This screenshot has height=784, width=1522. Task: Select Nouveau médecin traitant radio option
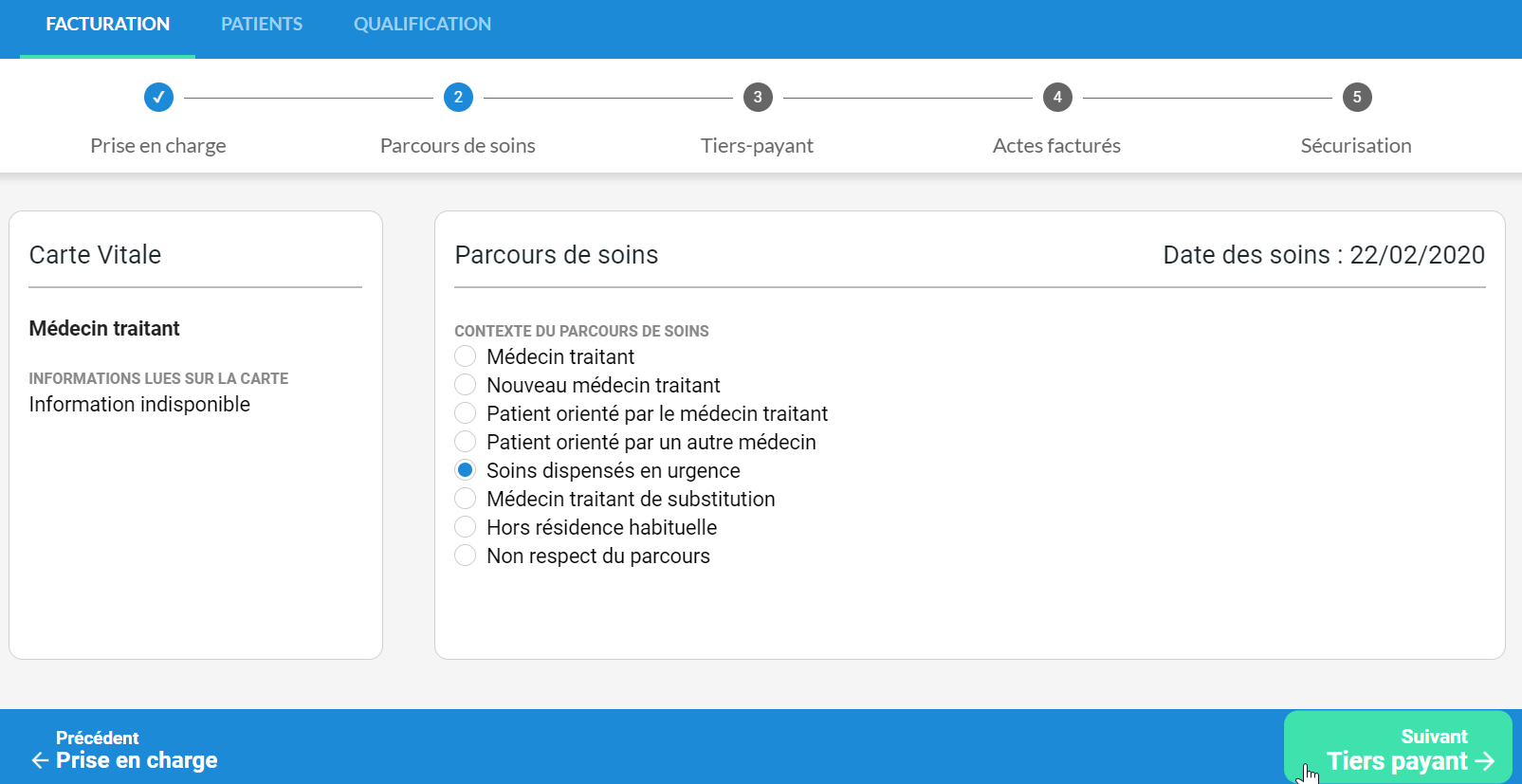pyautogui.click(x=465, y=385)
